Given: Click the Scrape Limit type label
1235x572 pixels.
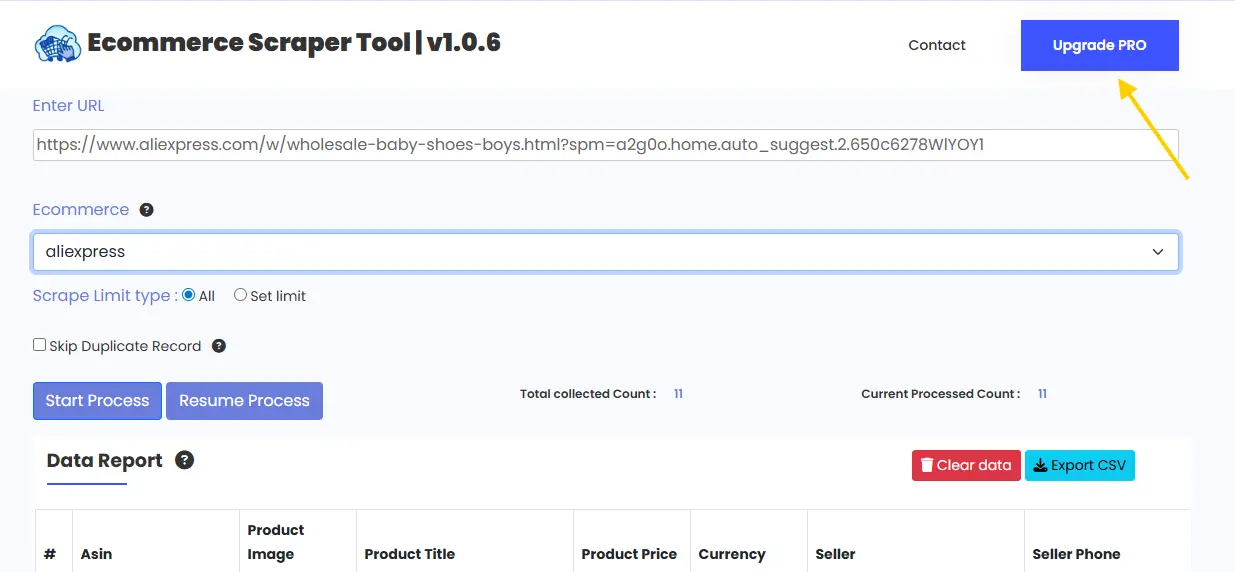Looking at the screenshot, I should click(105, 296).
